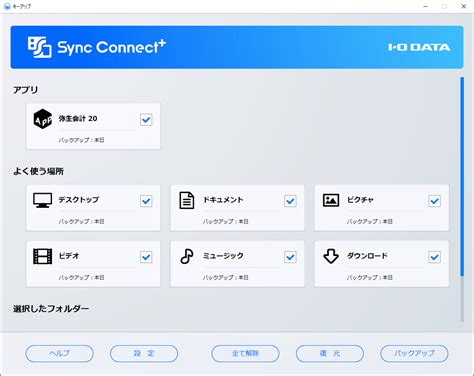Click the ドキュメント page icon

[x=187, y=200]
